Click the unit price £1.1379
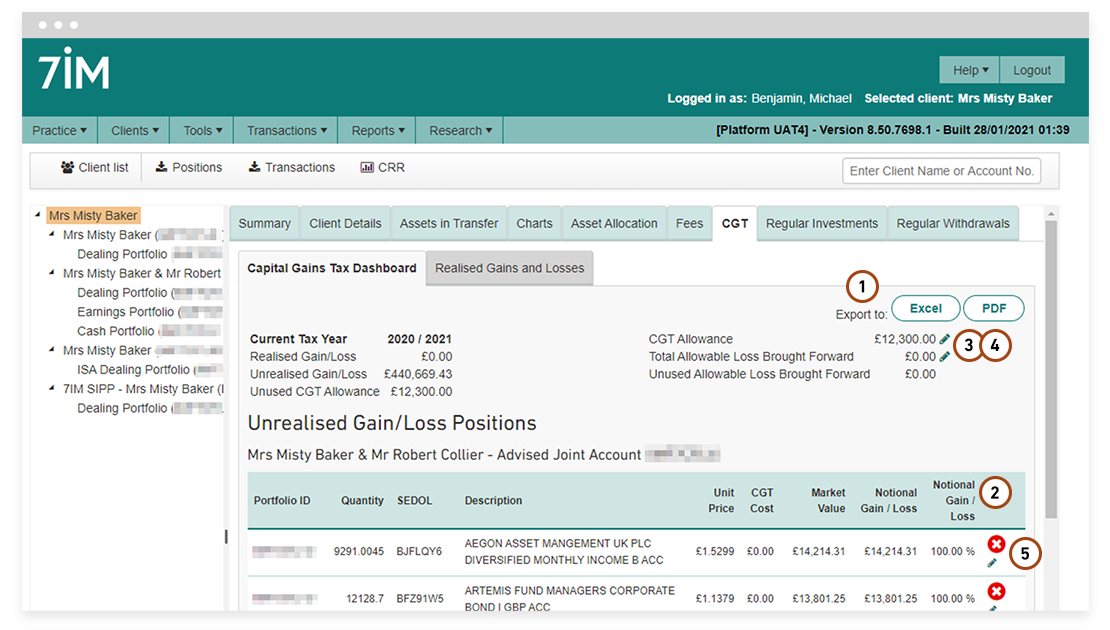Viewport: 1110px width, 630px height. 715,599
